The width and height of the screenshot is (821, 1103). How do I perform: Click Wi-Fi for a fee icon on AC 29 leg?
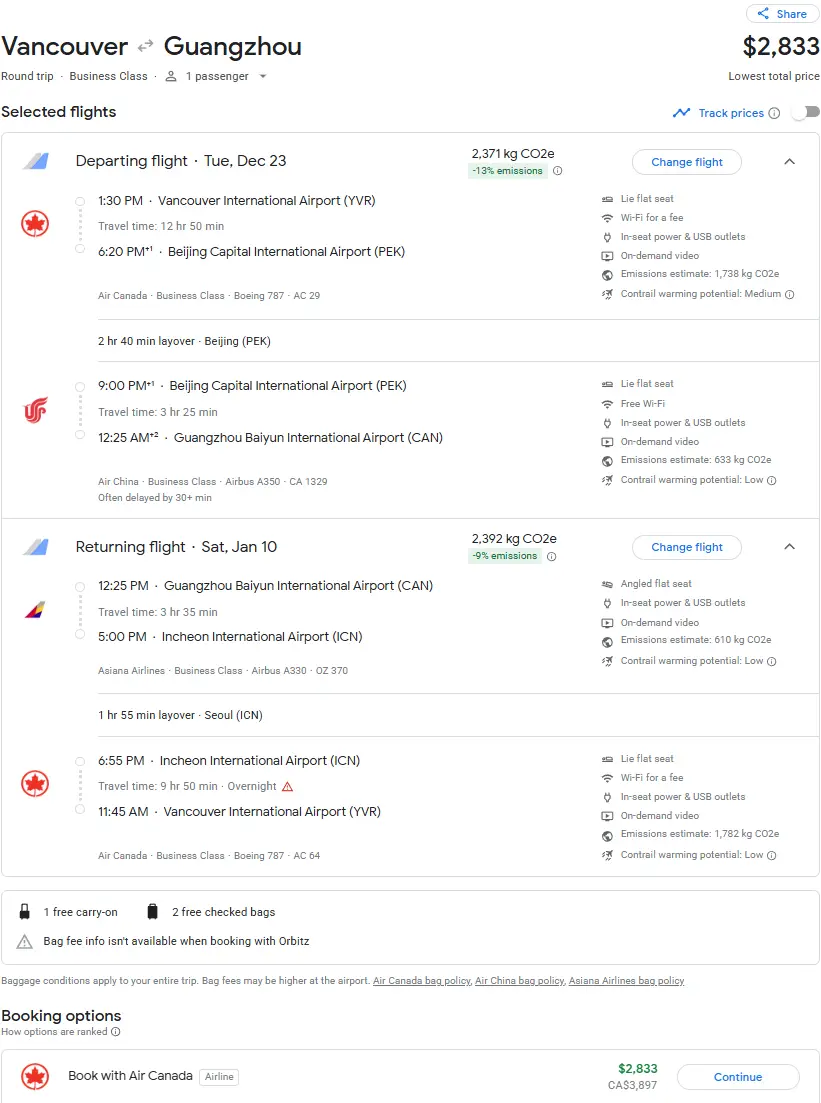coord(606,218)
